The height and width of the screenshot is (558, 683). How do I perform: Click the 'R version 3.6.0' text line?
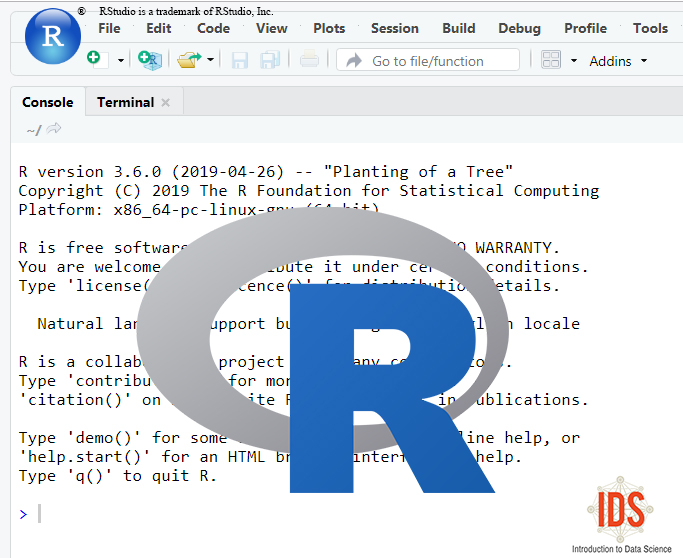(266, 172)
